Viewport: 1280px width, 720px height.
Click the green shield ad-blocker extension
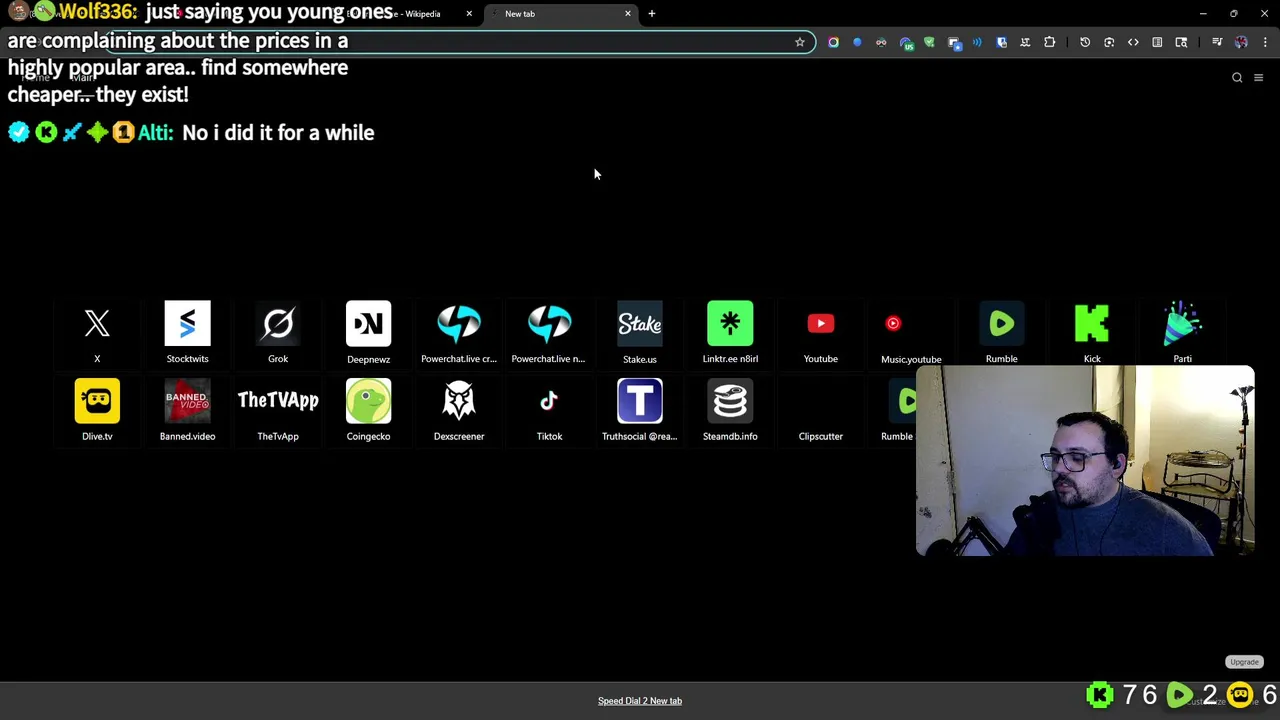point(929,42)
